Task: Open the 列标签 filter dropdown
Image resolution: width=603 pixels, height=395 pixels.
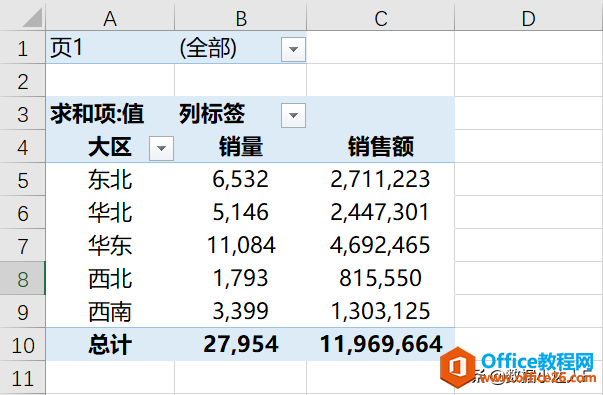Action: [x=293, y=115]
